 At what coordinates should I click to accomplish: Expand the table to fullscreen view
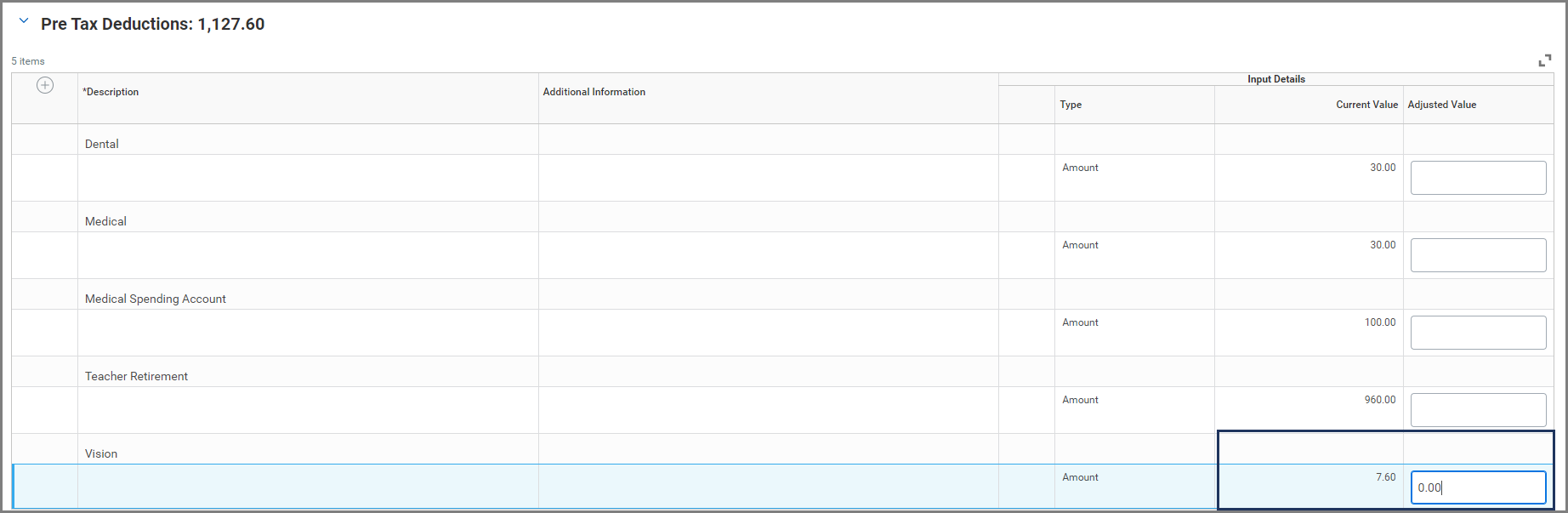[1544, 60]
